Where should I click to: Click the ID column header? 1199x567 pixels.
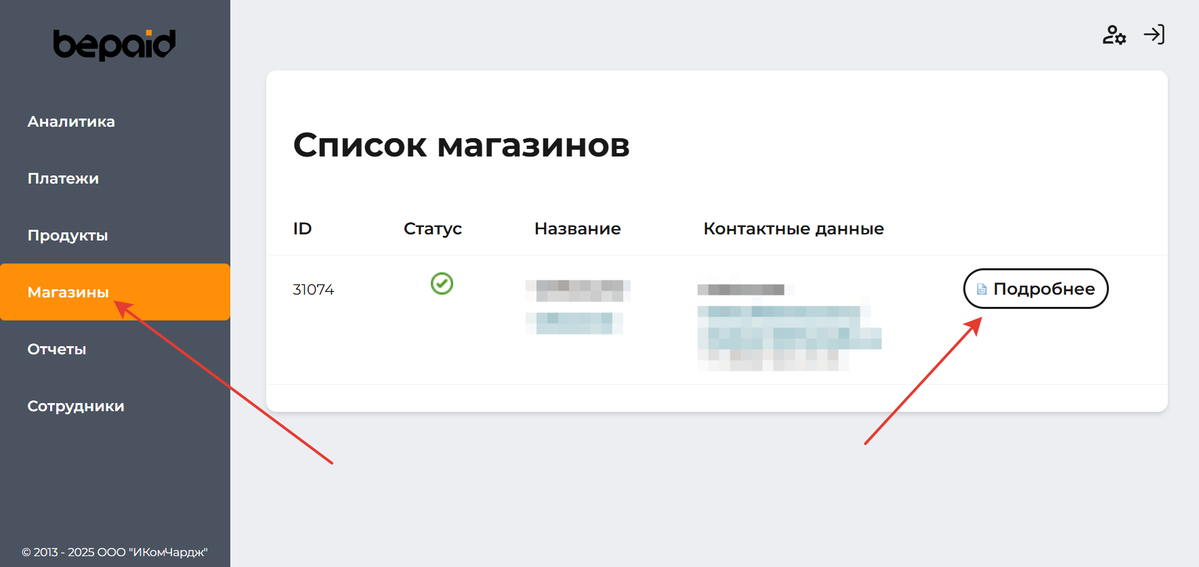click(x=302, y=229)
